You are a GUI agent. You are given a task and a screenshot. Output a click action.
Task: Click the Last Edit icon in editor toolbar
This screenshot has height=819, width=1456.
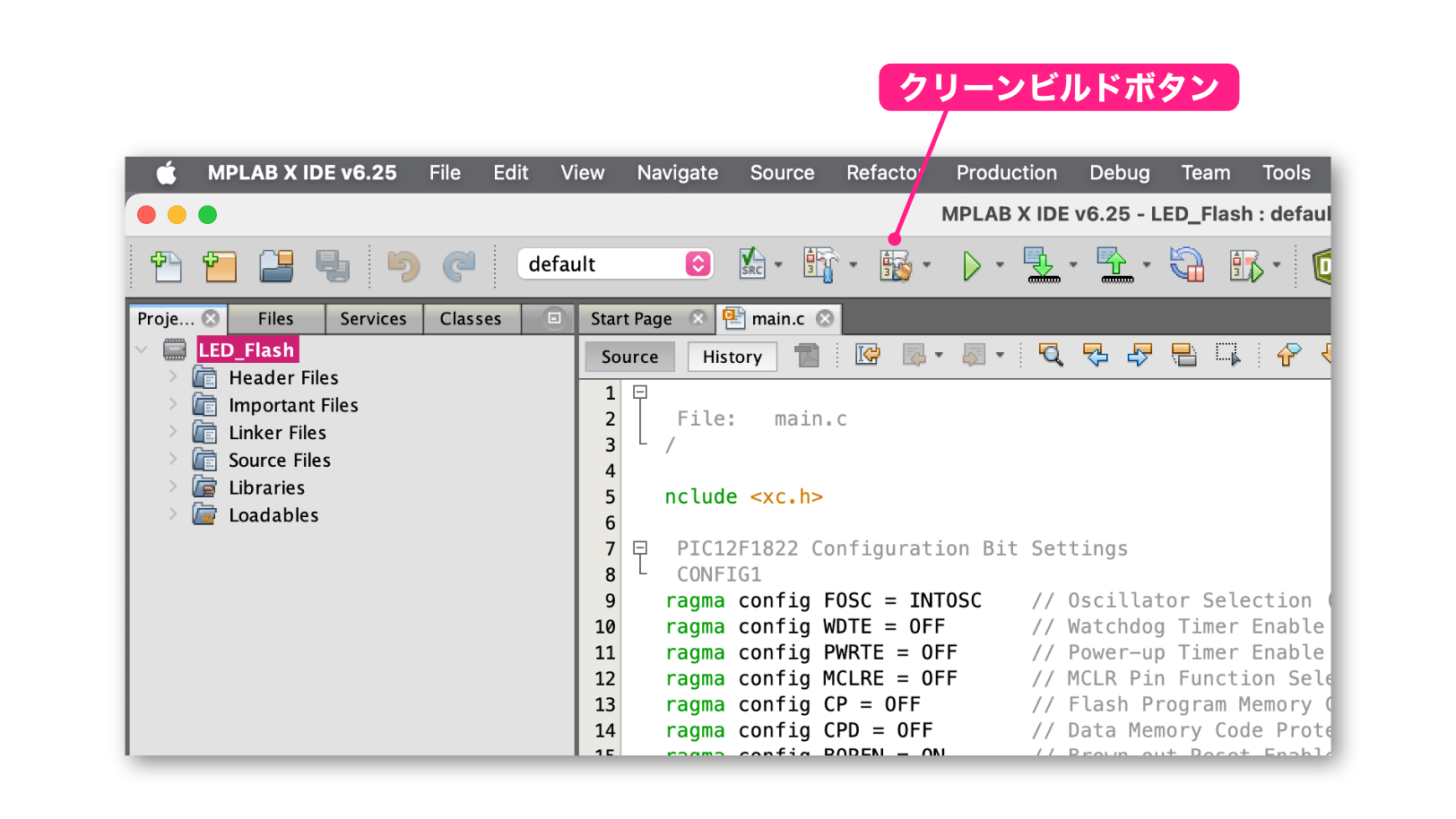coord(867,355)
